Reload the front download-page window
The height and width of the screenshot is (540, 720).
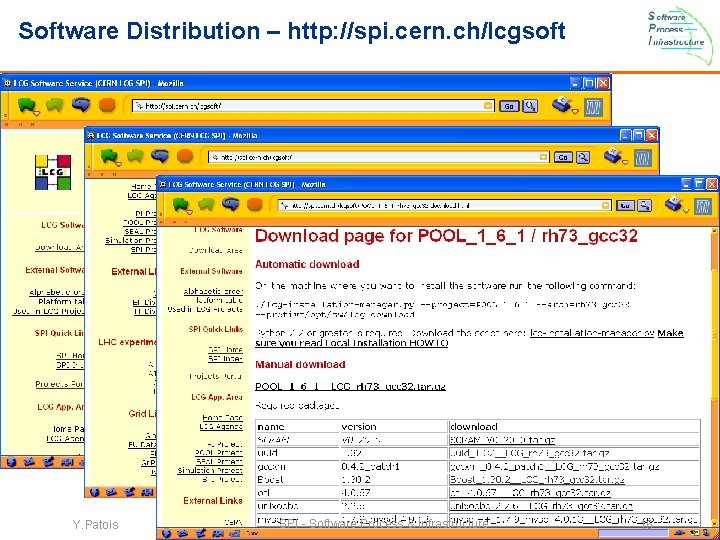(230, 204)
